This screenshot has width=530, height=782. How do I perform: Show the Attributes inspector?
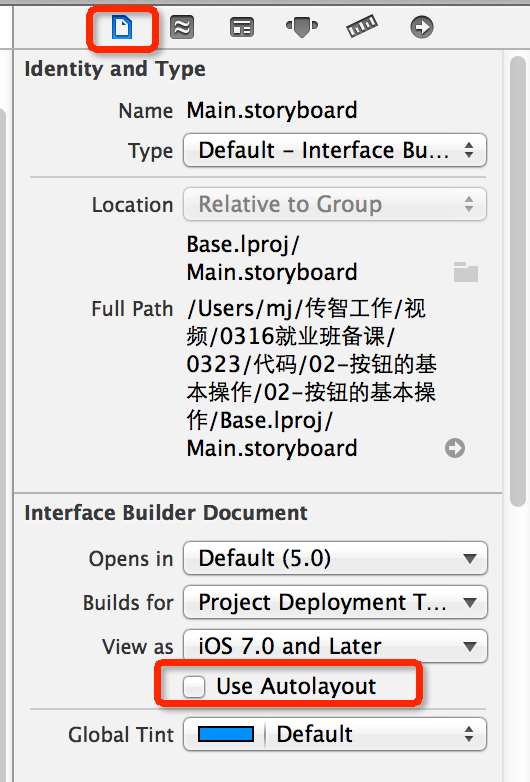coord(302,27)
